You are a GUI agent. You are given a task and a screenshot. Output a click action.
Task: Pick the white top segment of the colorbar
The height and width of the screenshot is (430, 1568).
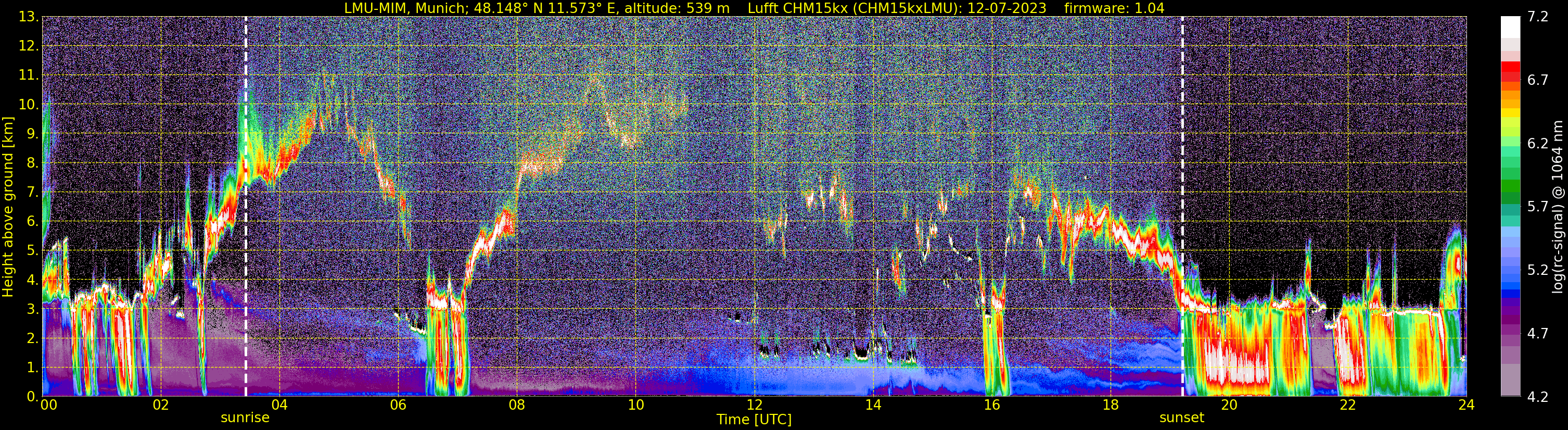[1511, 27]
